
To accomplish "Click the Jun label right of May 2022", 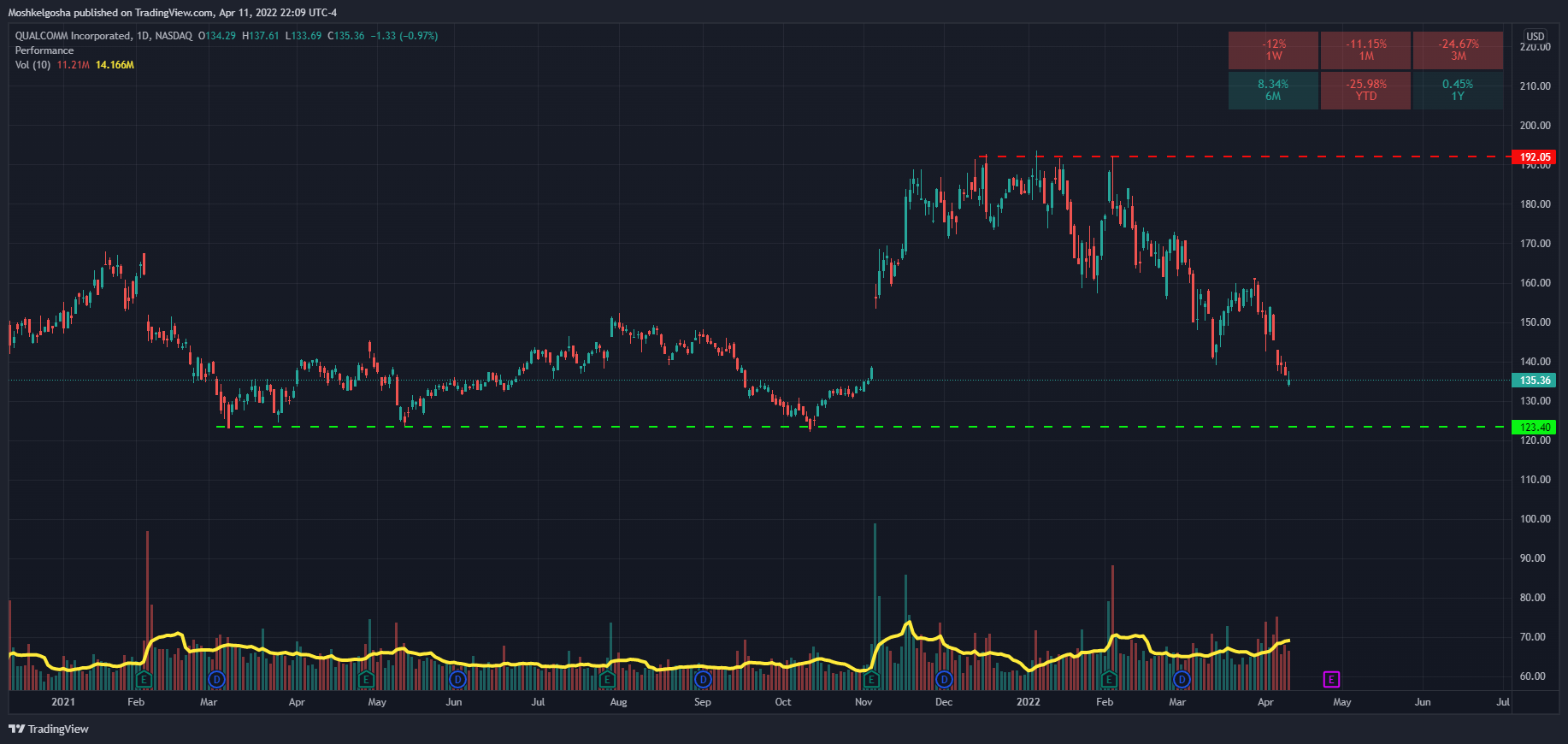I will point(1423,702).
